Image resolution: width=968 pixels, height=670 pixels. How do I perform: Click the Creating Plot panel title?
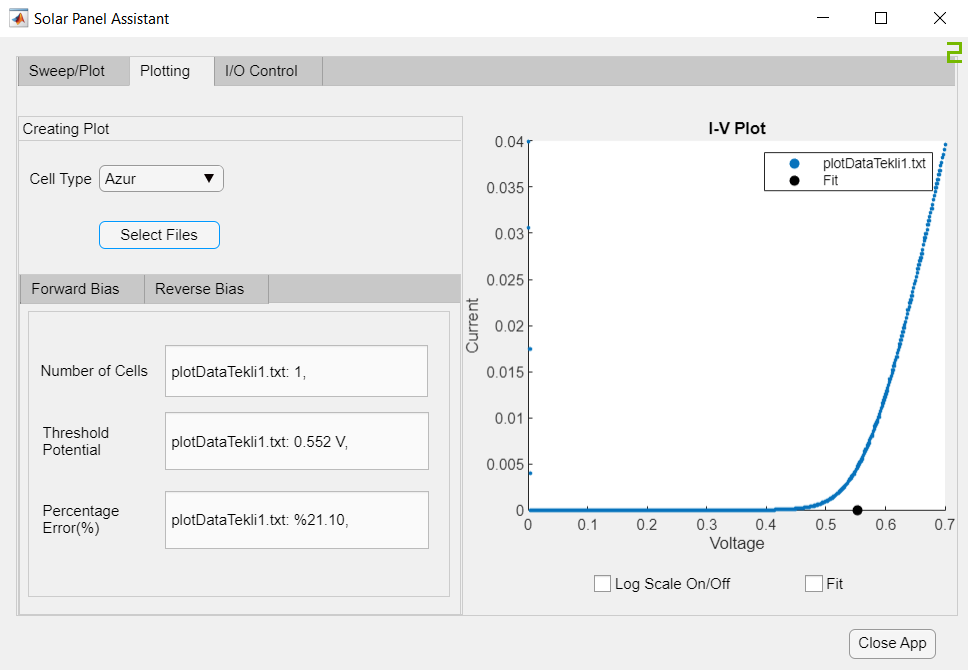(x=66, y=129)
